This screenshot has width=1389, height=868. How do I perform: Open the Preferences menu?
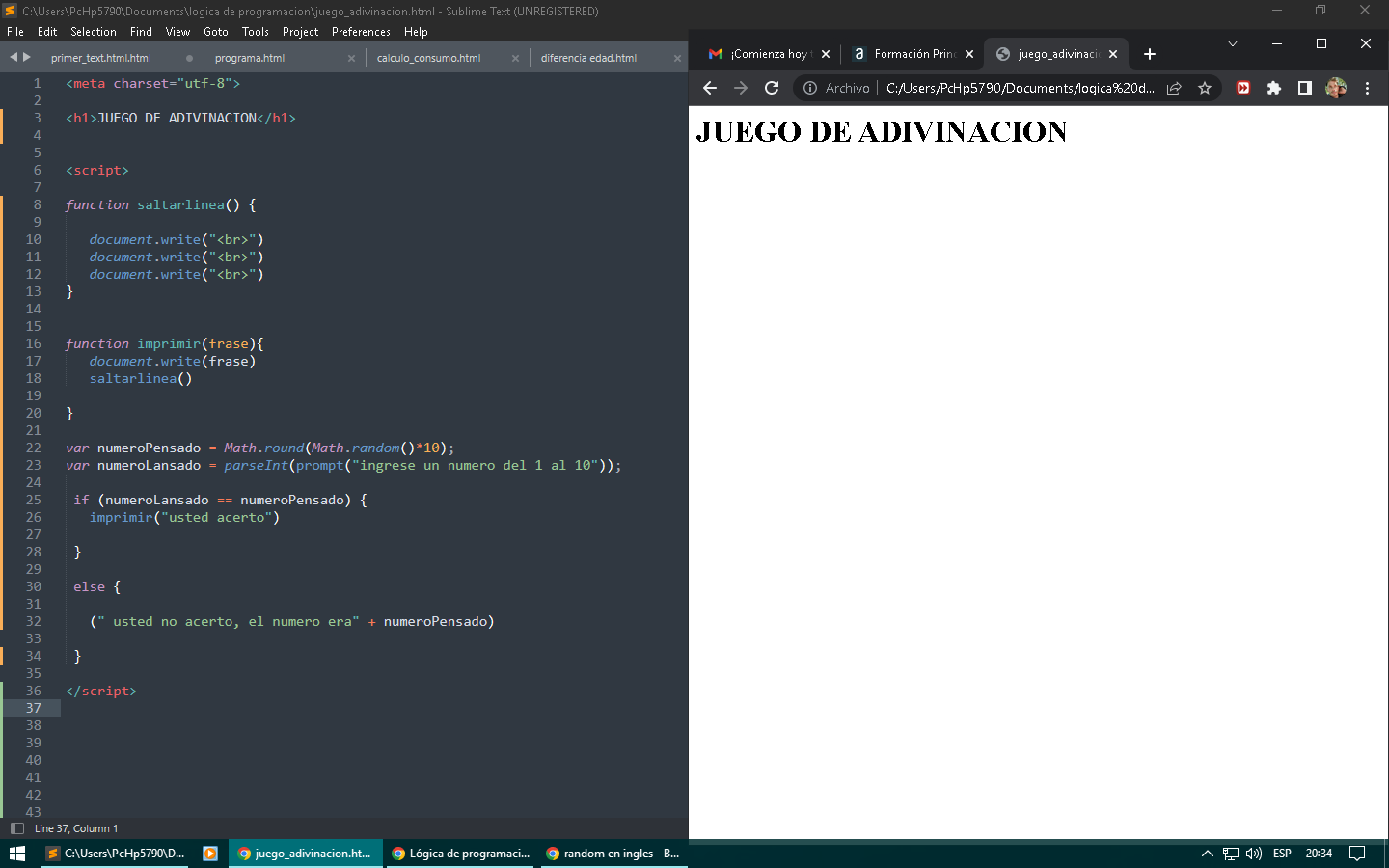pos(361,32)
